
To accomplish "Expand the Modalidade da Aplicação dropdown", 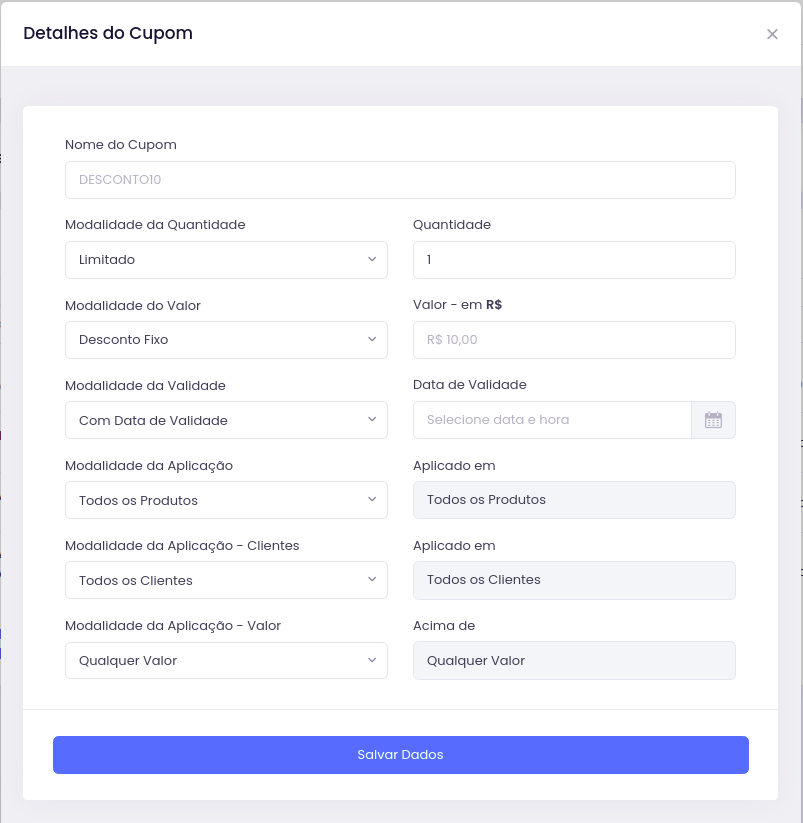I will [x=226, y=500].
